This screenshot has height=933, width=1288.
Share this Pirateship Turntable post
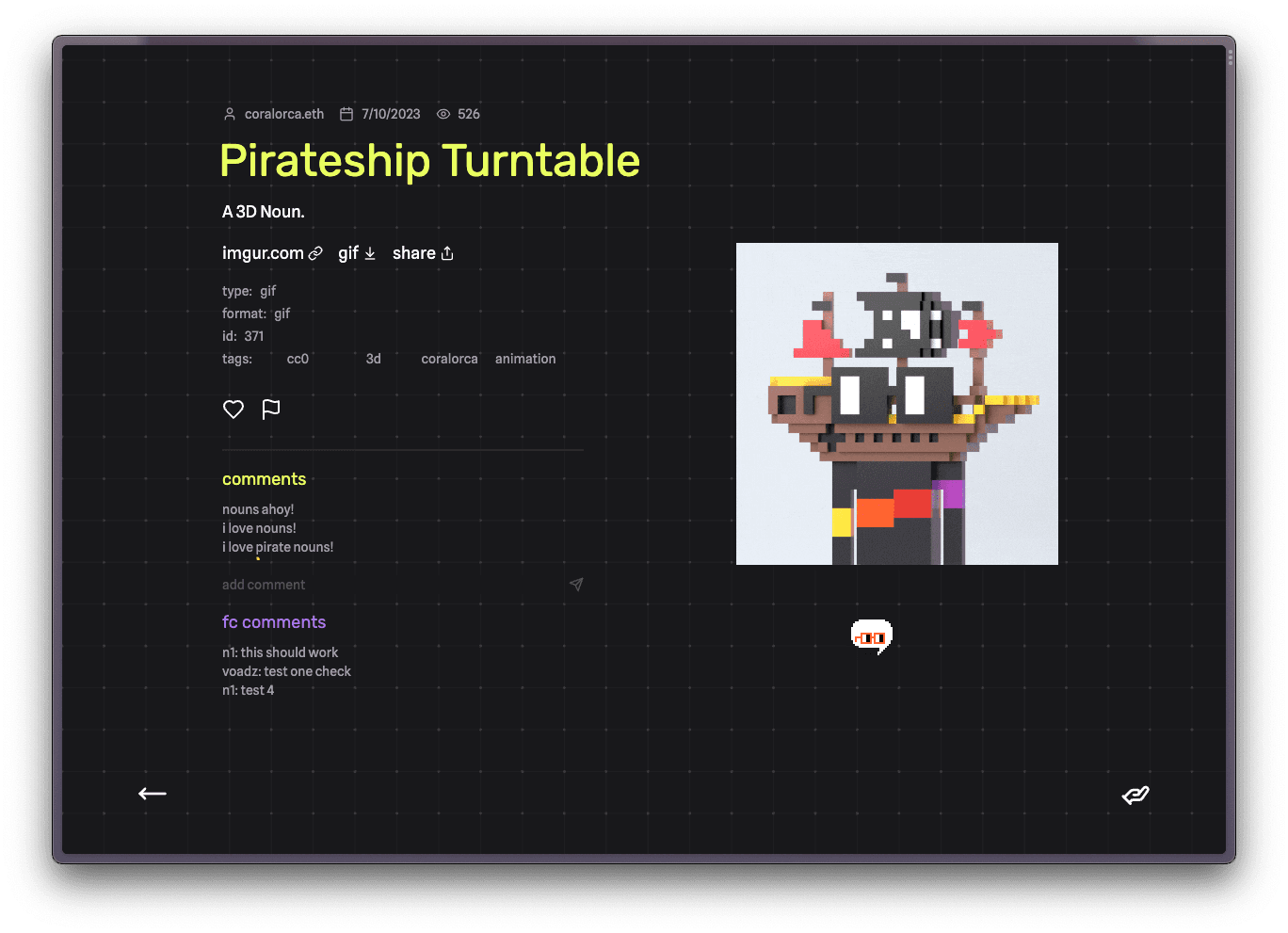pos(423,253)
